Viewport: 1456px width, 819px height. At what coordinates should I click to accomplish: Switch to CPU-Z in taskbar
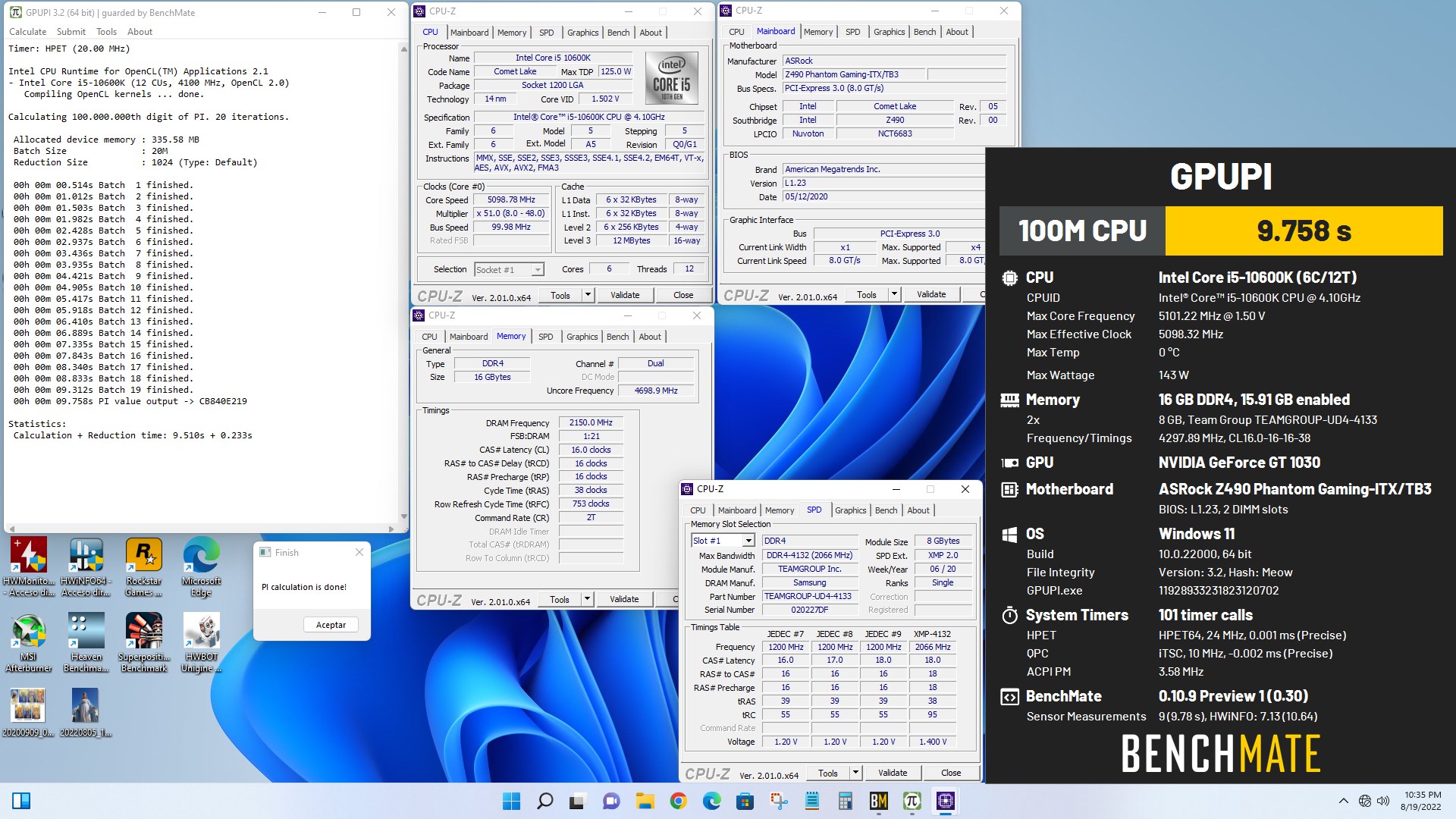(946, 801)
